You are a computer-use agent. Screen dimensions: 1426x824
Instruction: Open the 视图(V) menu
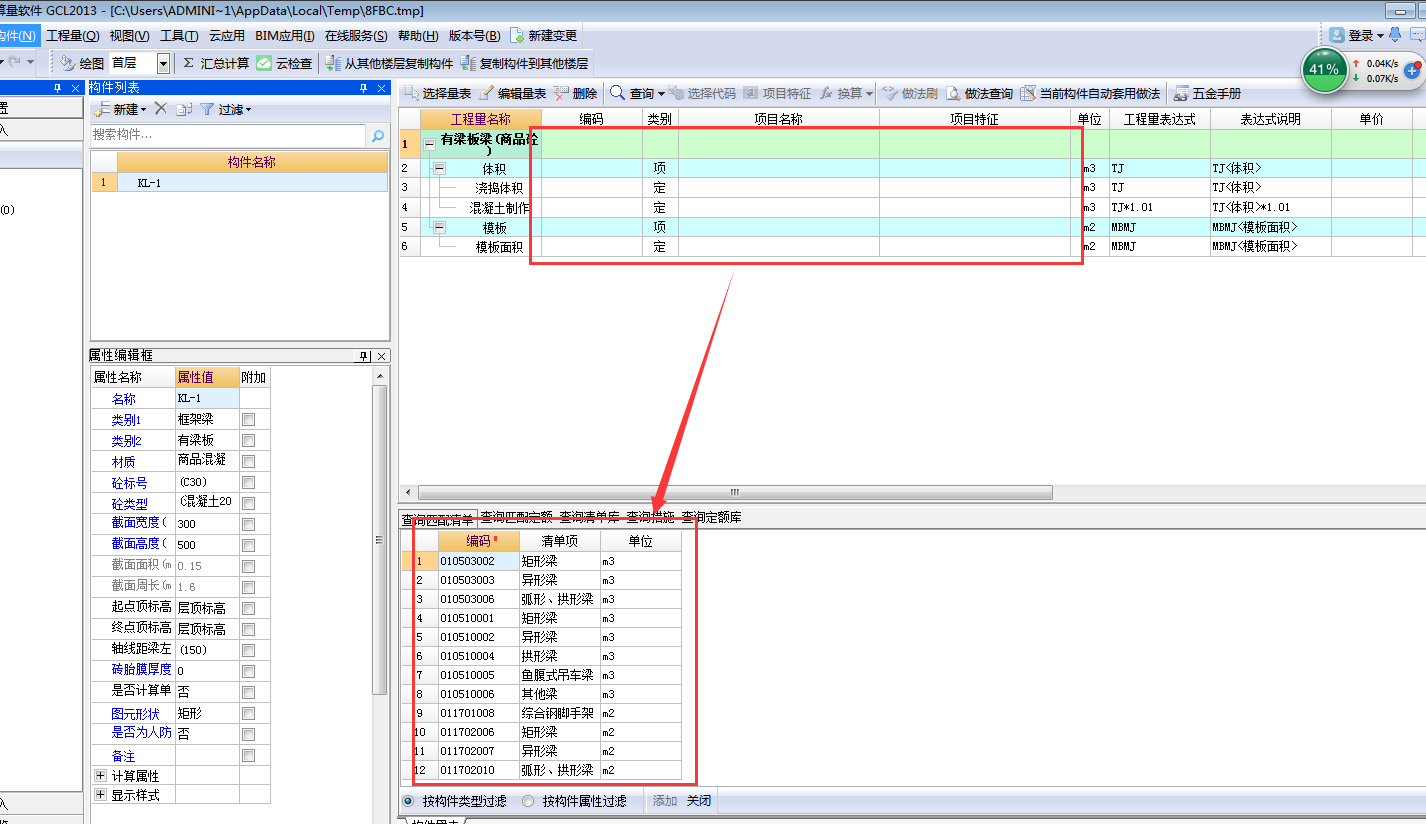129,35
